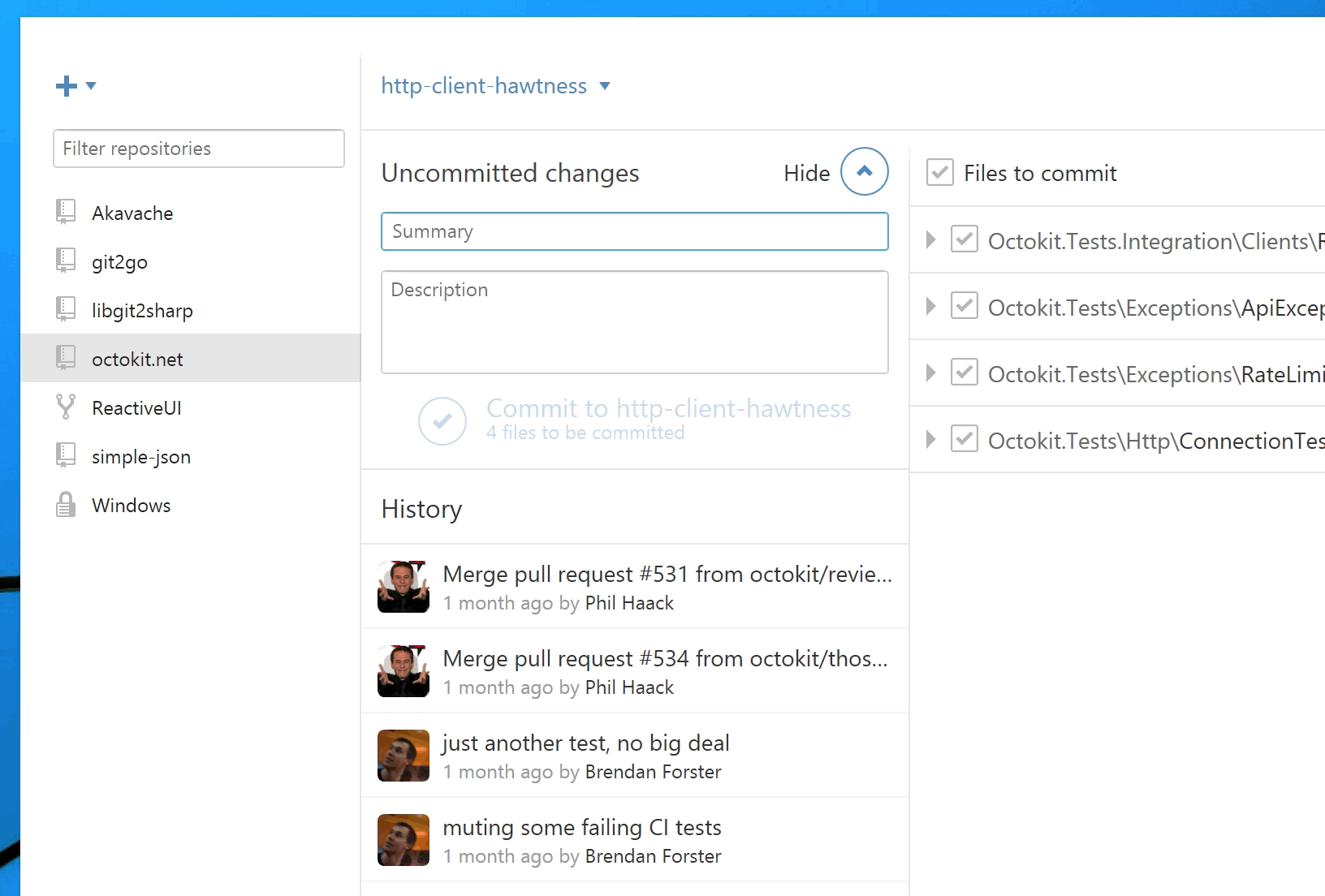The width and height of the screenshot is (1325, 896).
Task: Expand the Exceptions\RateLimi file diff
Action: [931, 373]
